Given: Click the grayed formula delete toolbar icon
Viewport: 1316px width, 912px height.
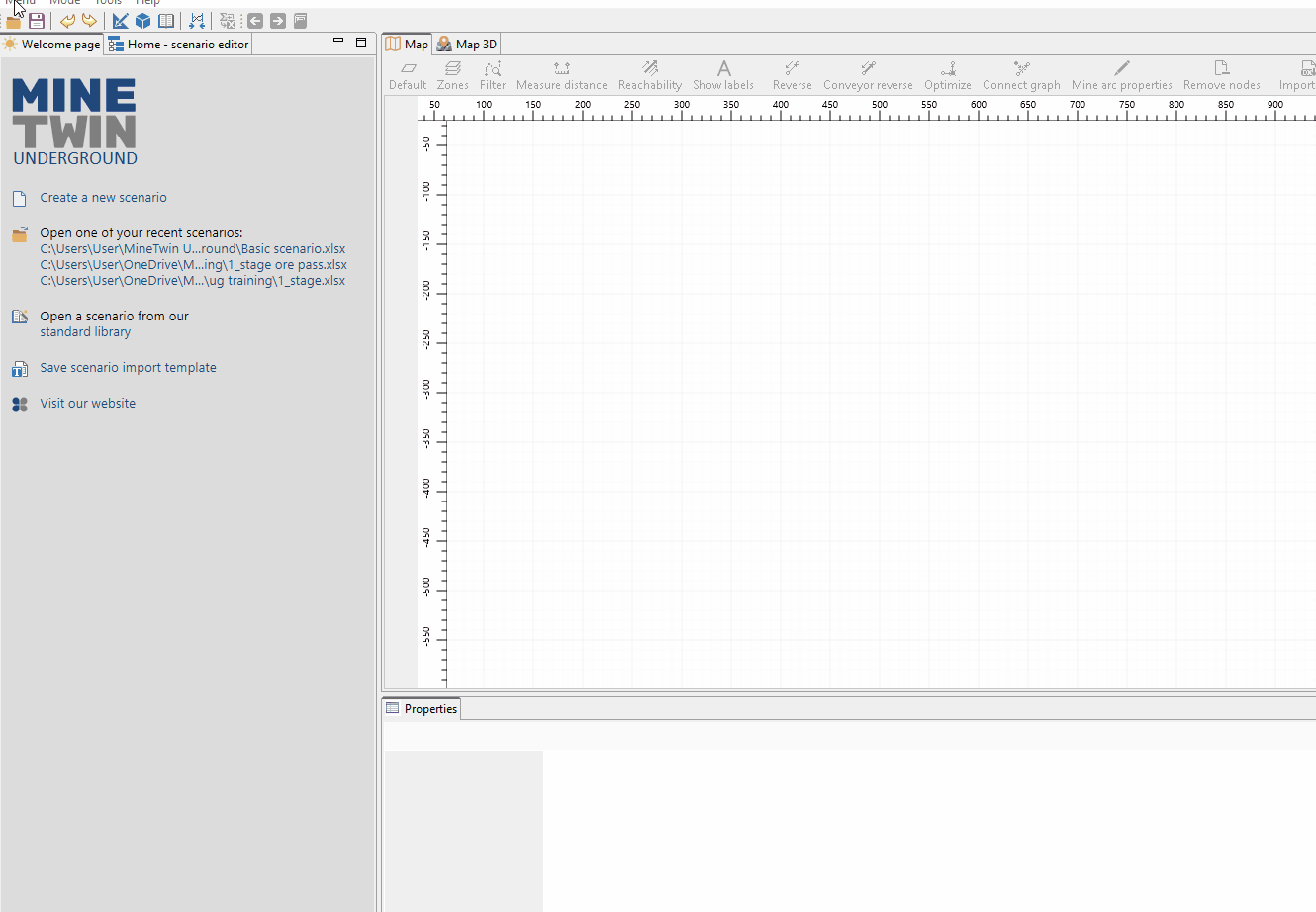Looking at the screenshot, I should 228,21.
